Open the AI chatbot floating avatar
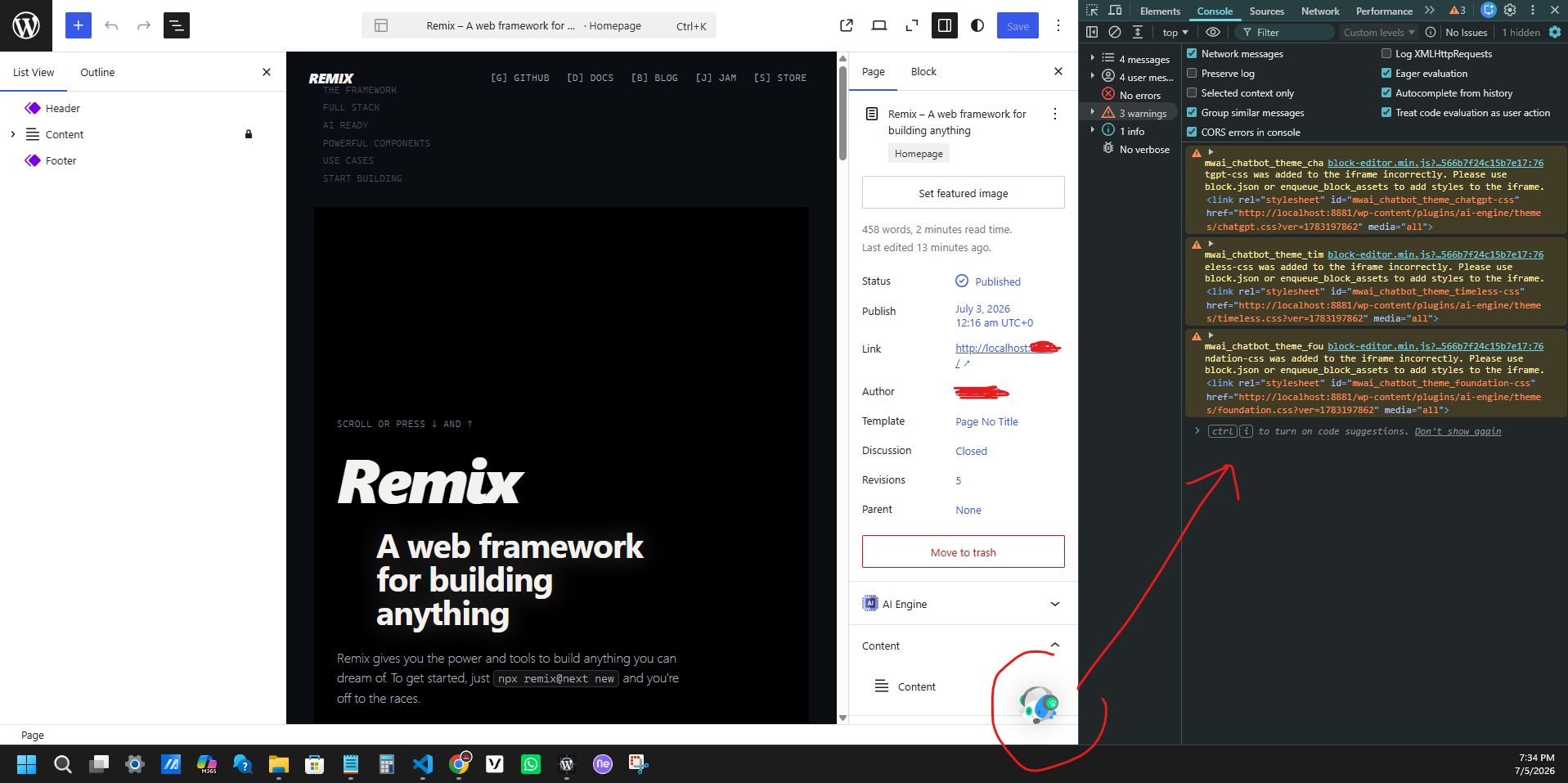Screen dimensions: 1568x783 (1039, 704)
